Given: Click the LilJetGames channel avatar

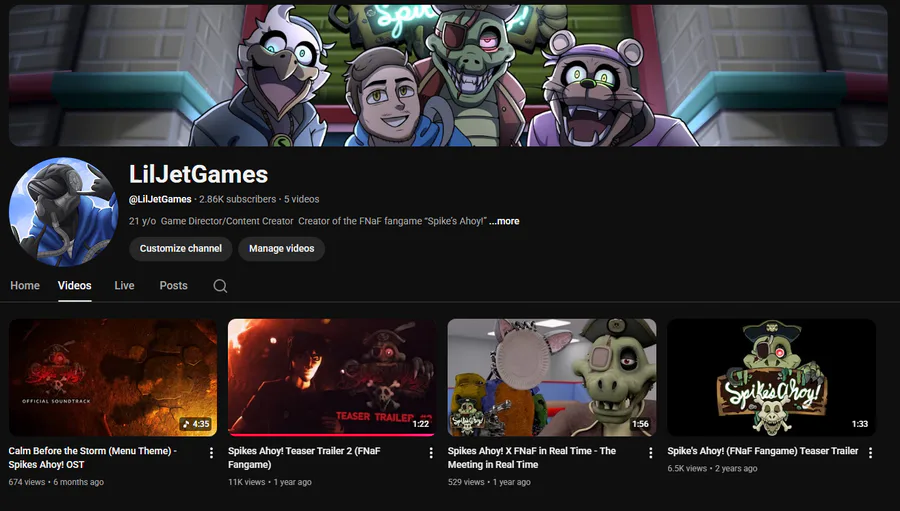Looking at the screenshot, I should [64, 212].
